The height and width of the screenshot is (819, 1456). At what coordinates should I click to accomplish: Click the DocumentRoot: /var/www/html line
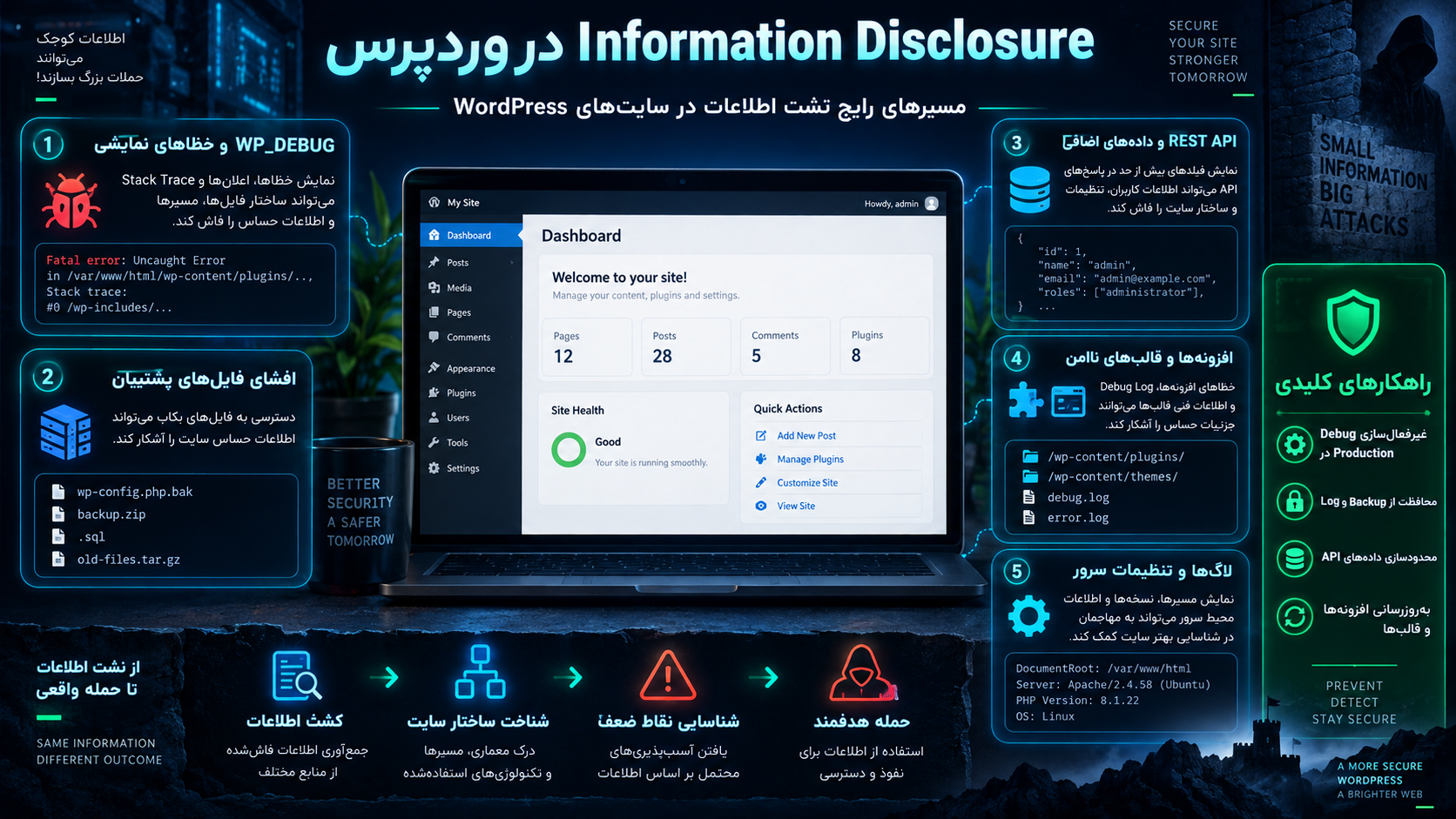click(1103, 668)
